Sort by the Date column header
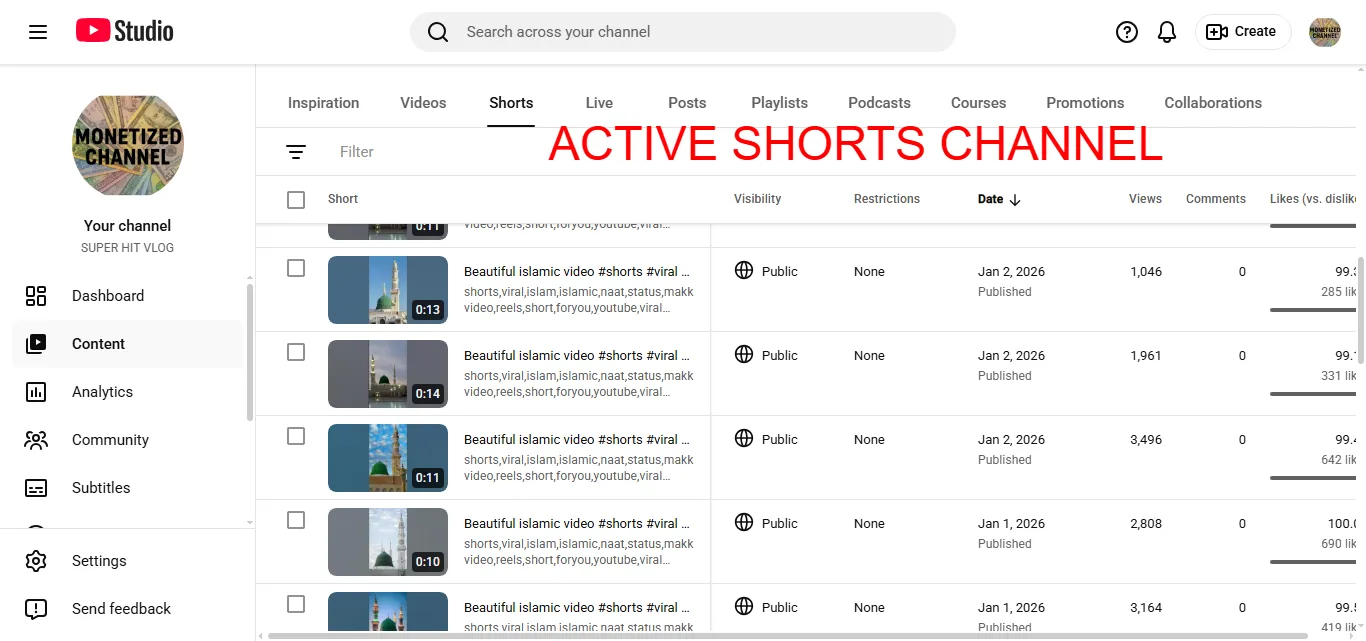Screen dimensions: 1366x641 click(x=999, y=199)
